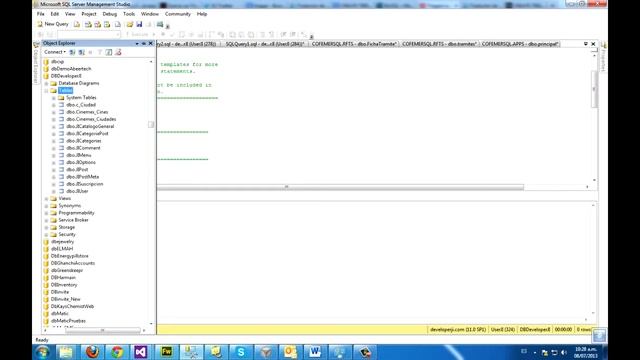Collapse the Tables folder
The height and width of the screenshot is (360, 640).
(46, 91)
